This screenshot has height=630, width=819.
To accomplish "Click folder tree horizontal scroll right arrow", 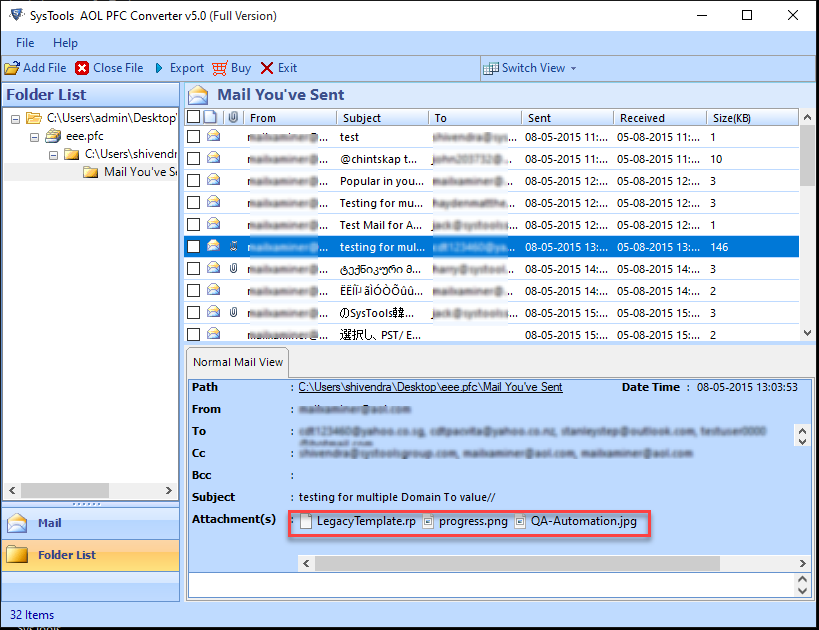I will (168, 491).
